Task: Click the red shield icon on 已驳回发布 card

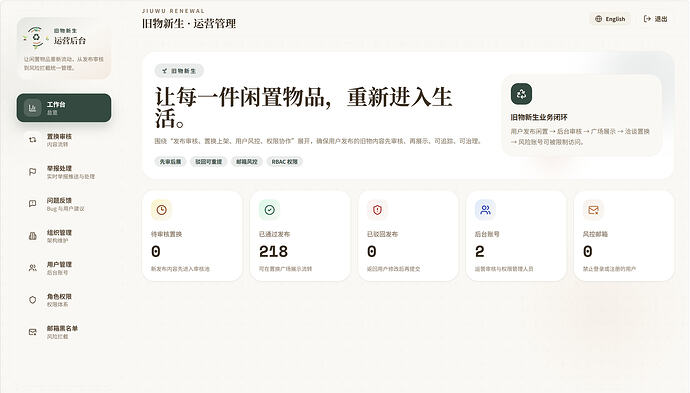Action: click(x=377, y=210)
